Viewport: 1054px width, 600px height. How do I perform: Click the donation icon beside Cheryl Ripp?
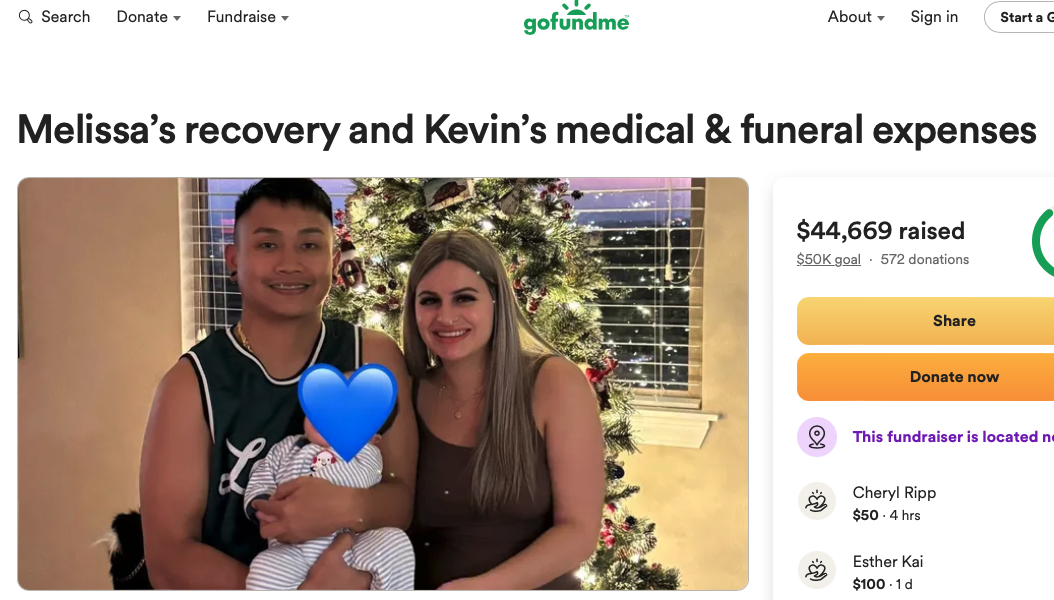[x=817, y=501]
